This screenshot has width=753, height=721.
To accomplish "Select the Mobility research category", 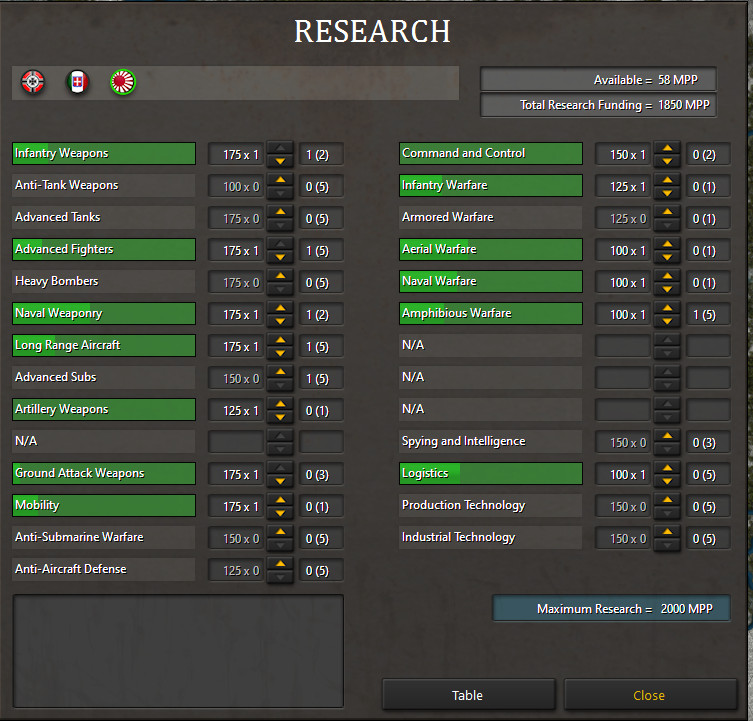I will (x=104, y=505).
